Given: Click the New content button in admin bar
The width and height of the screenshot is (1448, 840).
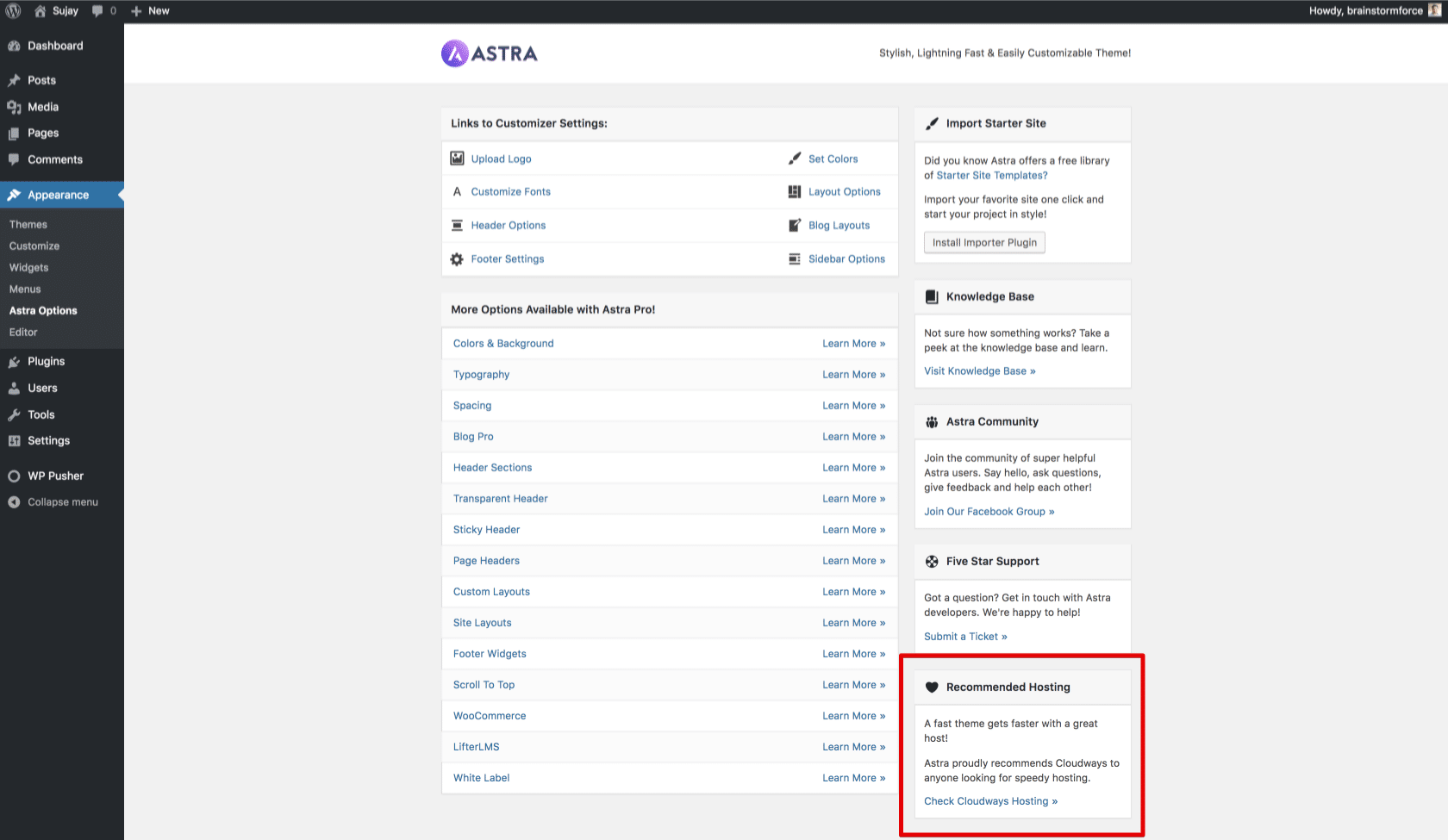Looking at the screenshot, I should point(150,11).
